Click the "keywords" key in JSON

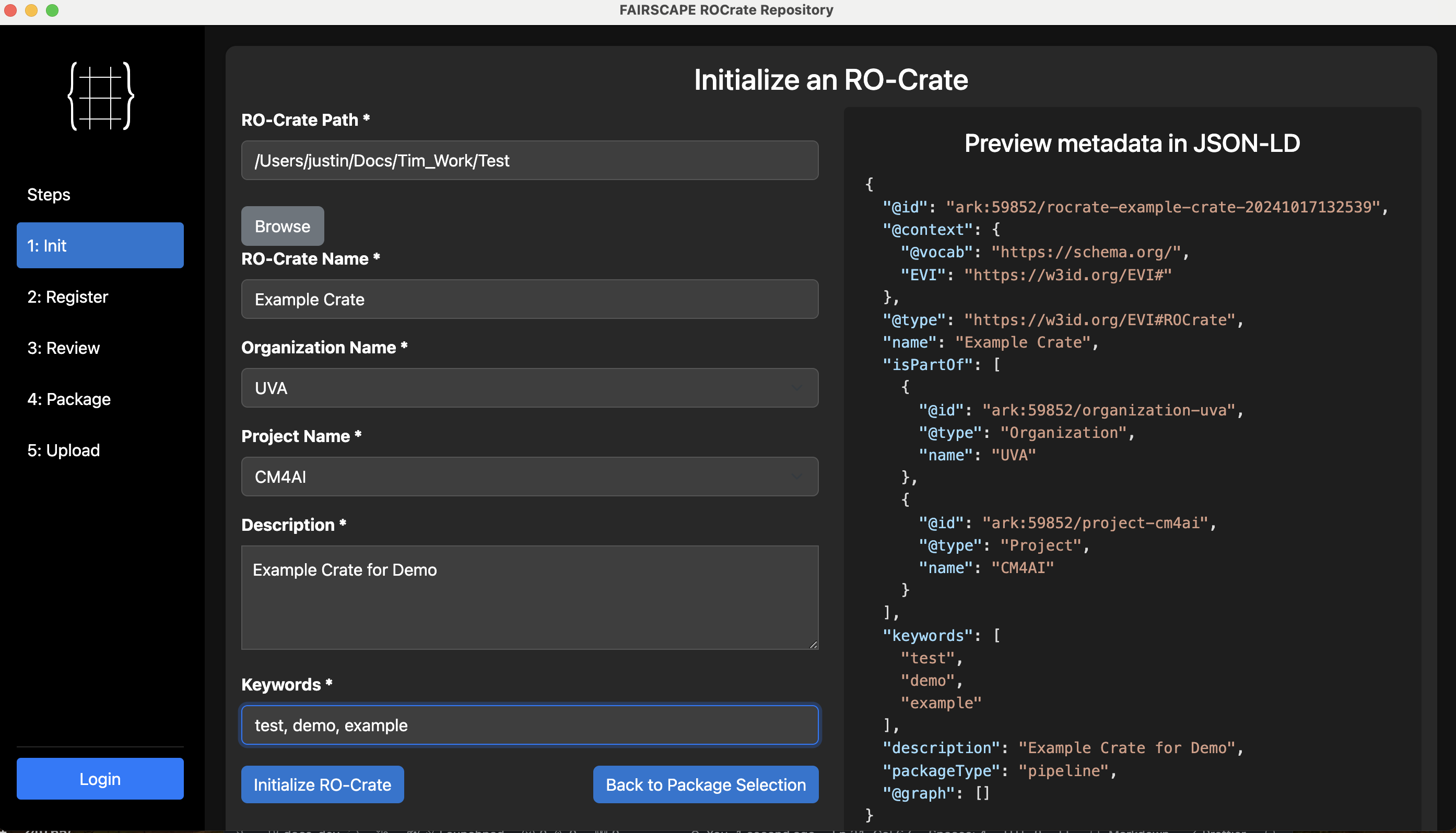pos(927,636)
